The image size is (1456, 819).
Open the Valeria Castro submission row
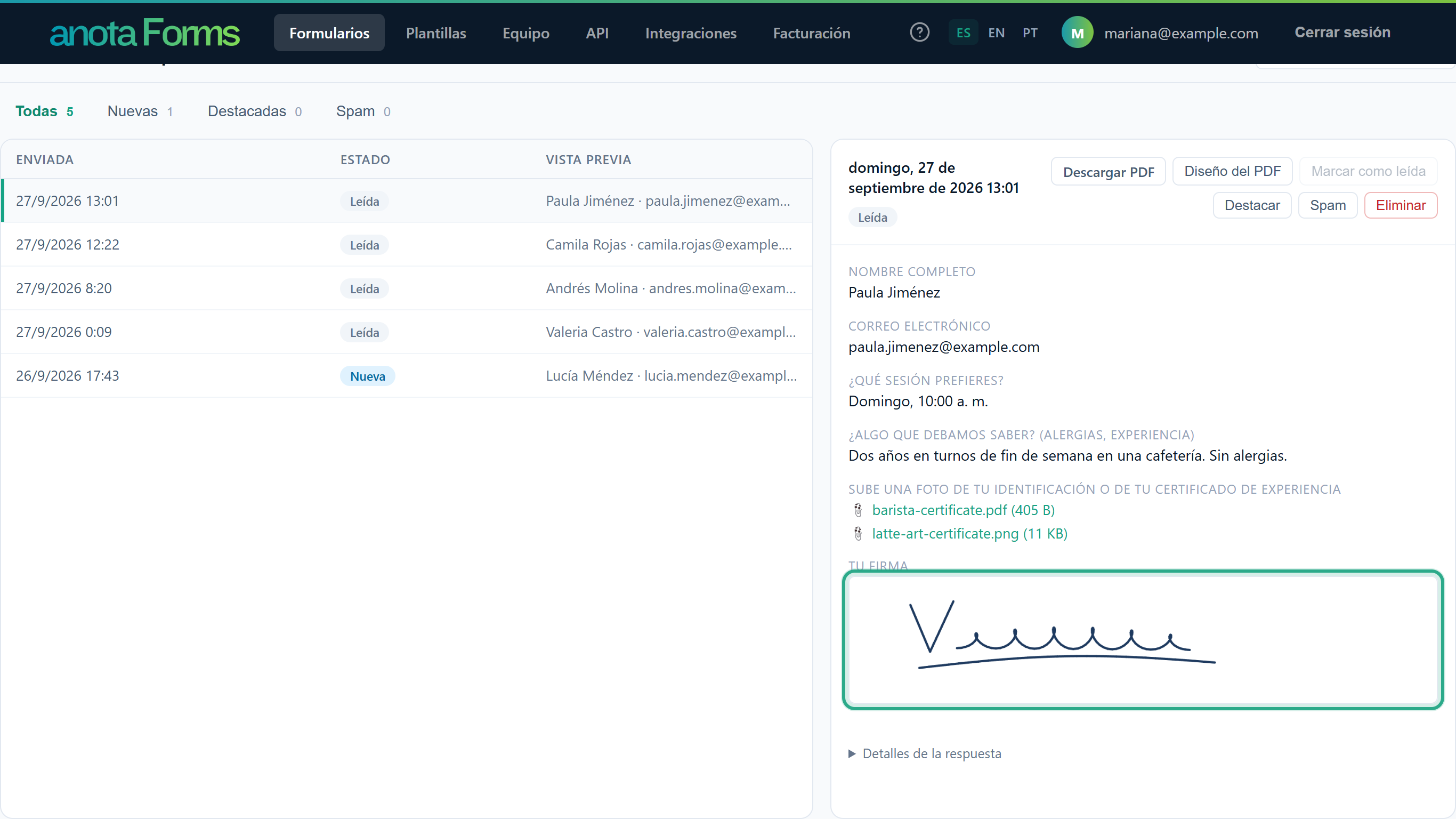tap(407, 332)
